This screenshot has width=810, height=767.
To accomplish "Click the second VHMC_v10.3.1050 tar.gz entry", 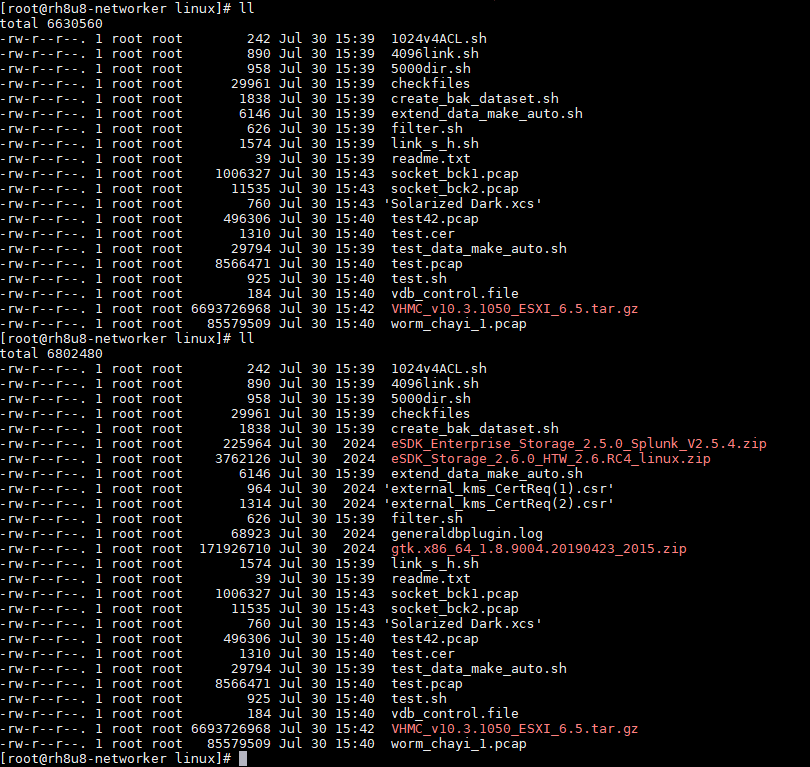I will coord(515,729).
